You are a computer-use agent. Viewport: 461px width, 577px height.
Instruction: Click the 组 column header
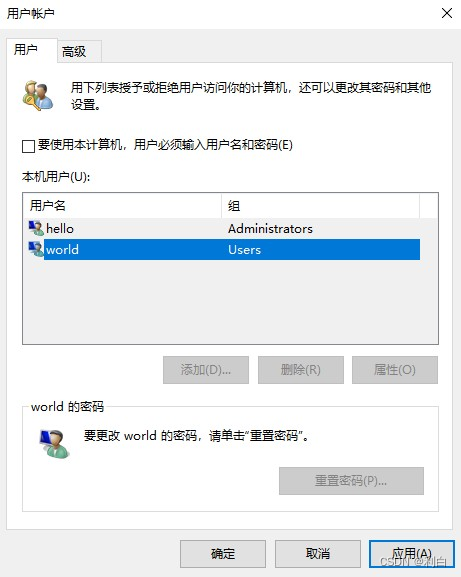[320, 205]
